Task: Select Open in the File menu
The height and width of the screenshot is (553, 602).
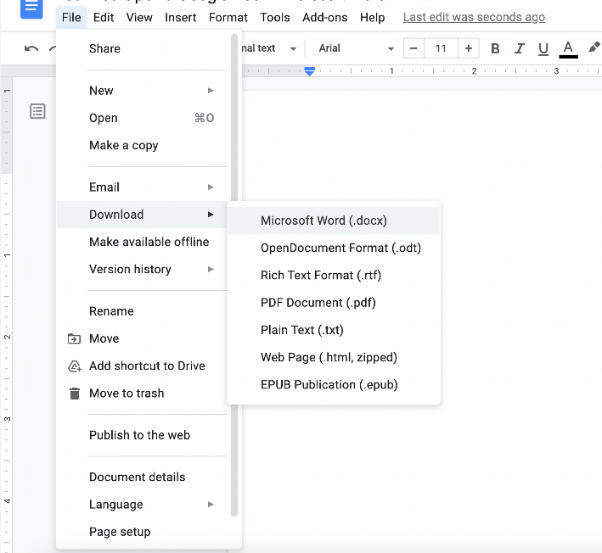Action: tap(143, 118)
